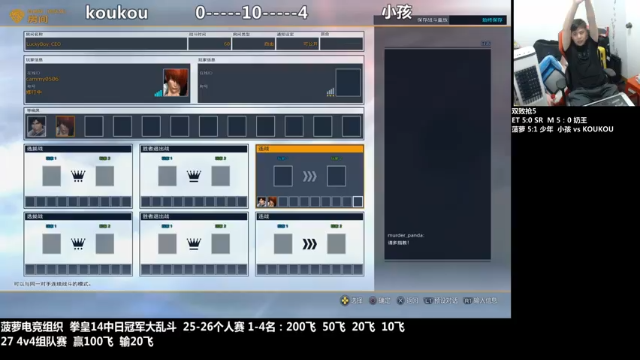Click the grey signal bars in opponent panel
Screen dimensions: 640x360
click(330, 93)
